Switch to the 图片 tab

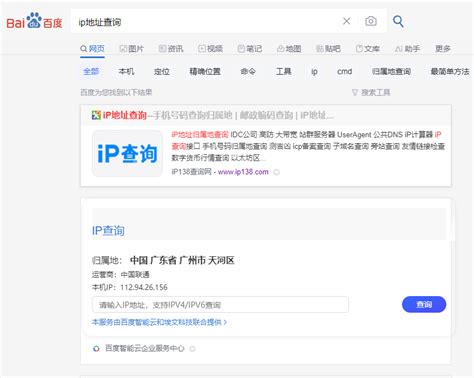click(x=132, y=49)
